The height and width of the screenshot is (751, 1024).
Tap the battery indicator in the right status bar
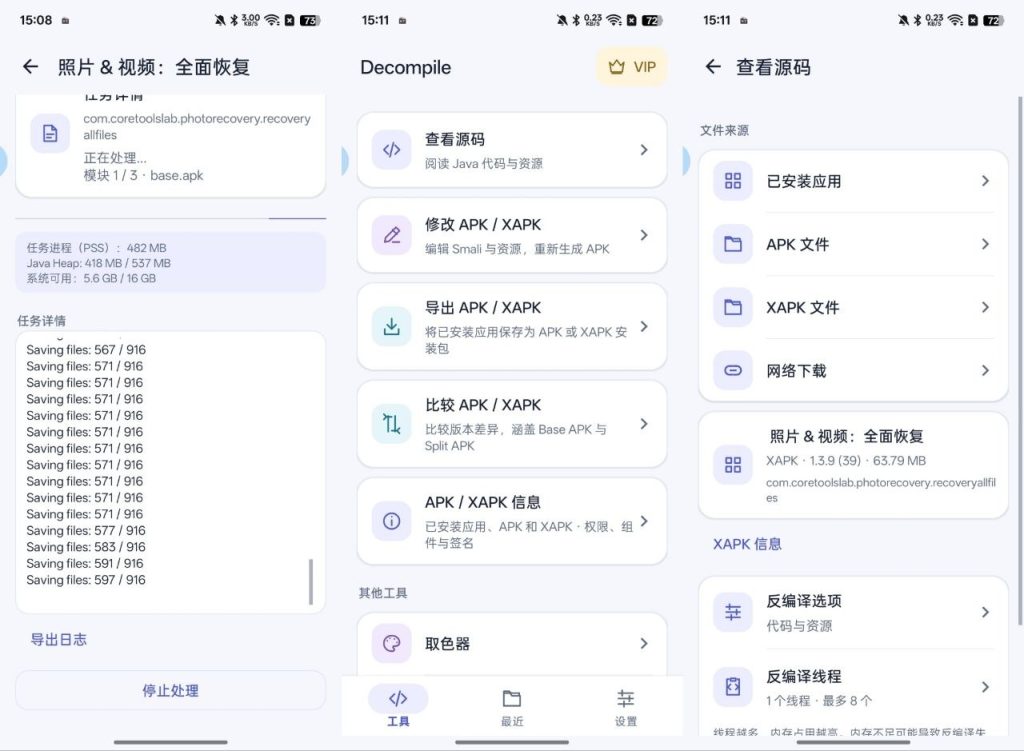(993, 20)
